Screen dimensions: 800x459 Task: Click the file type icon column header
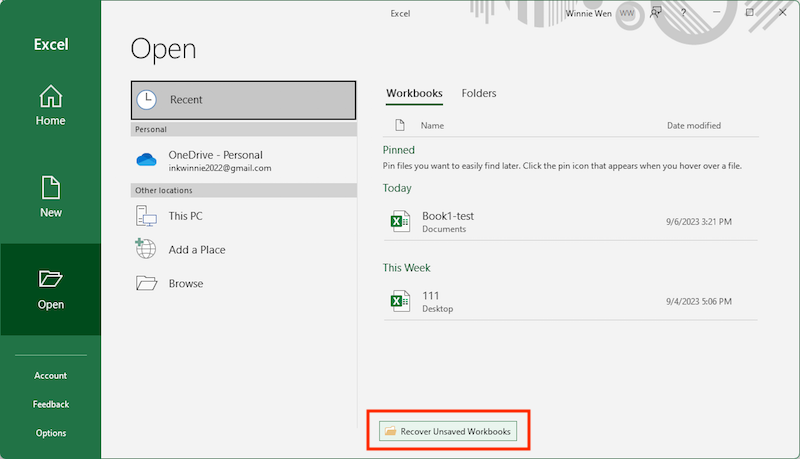400,125
